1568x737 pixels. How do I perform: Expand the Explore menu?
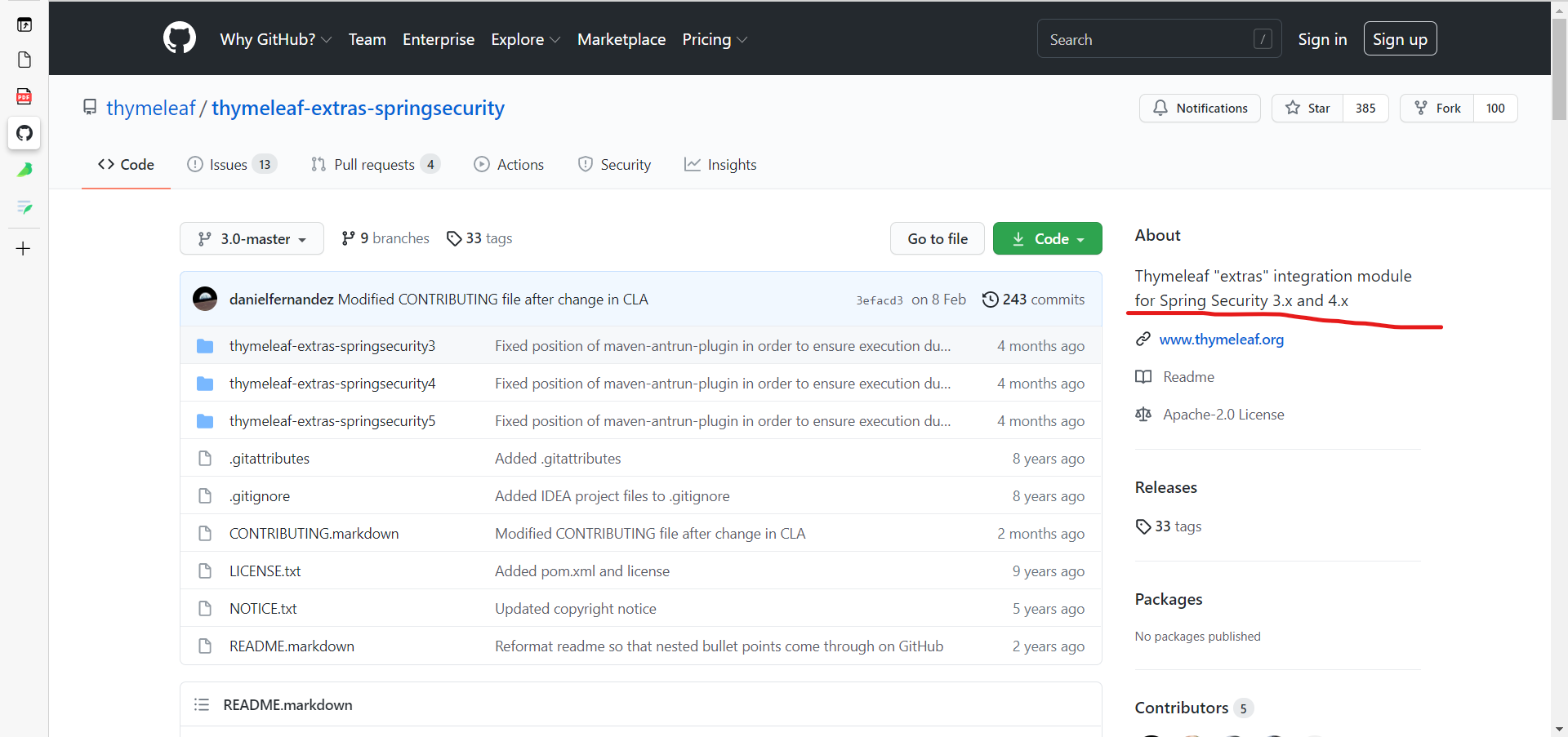[525, 39]
